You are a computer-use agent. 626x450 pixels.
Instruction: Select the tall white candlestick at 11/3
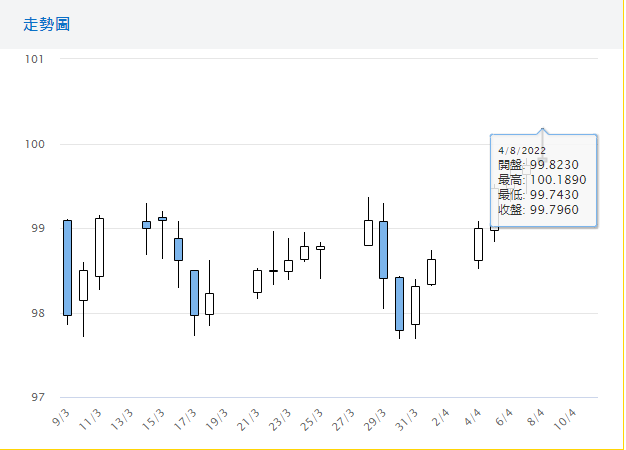point(99,247)
